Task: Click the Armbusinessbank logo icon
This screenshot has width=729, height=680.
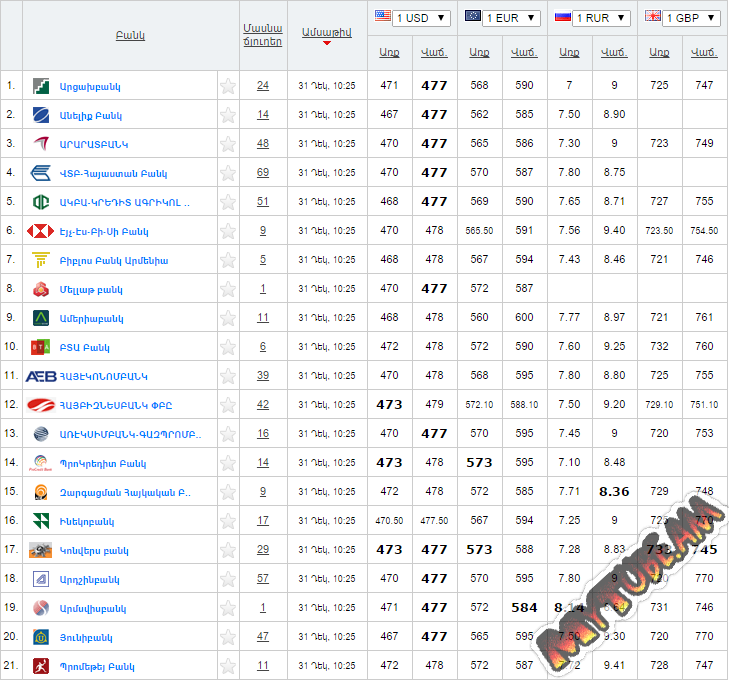Action: [x=41, y=405]
